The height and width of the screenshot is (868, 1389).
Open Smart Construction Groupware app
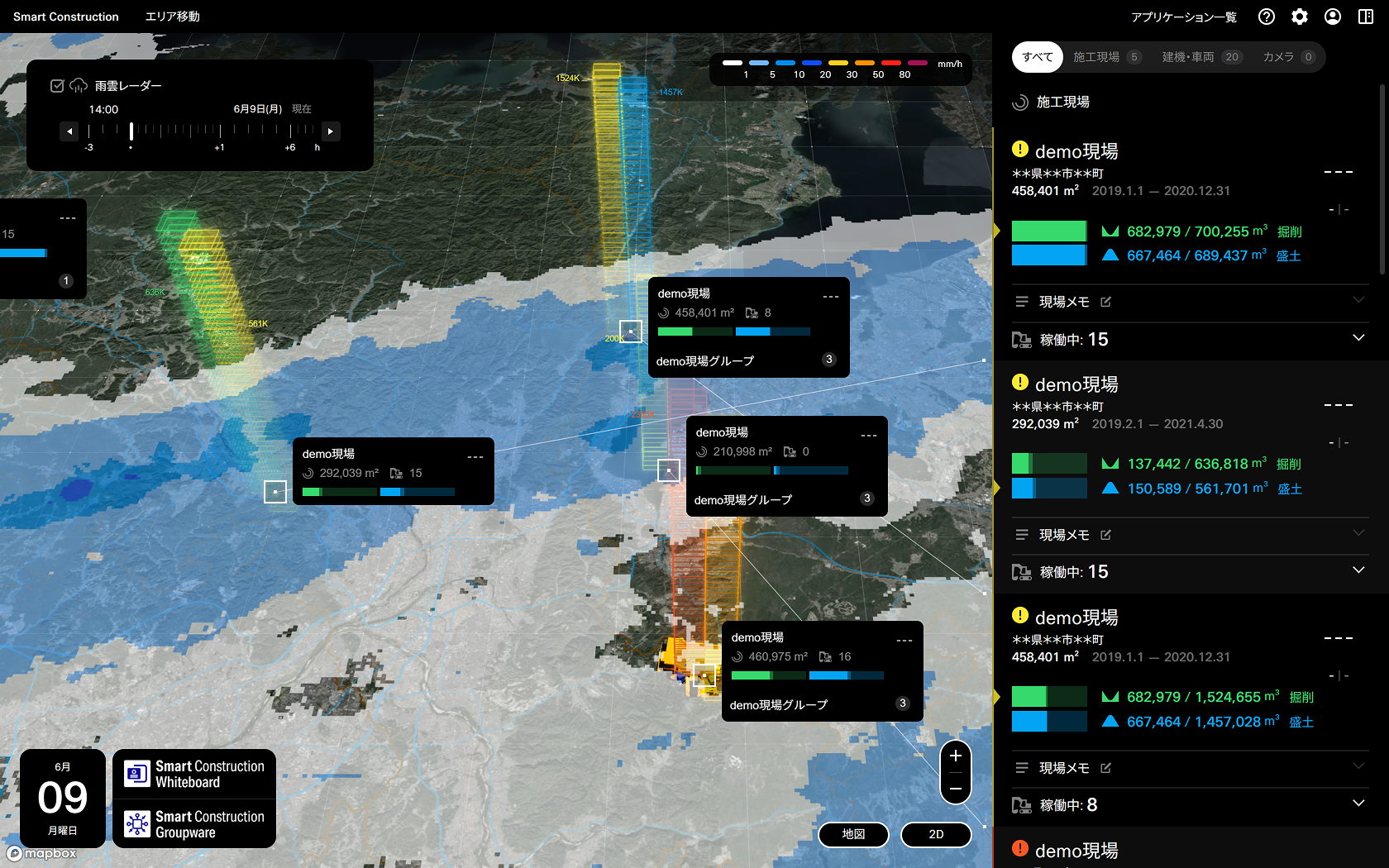tap(194, 823)
